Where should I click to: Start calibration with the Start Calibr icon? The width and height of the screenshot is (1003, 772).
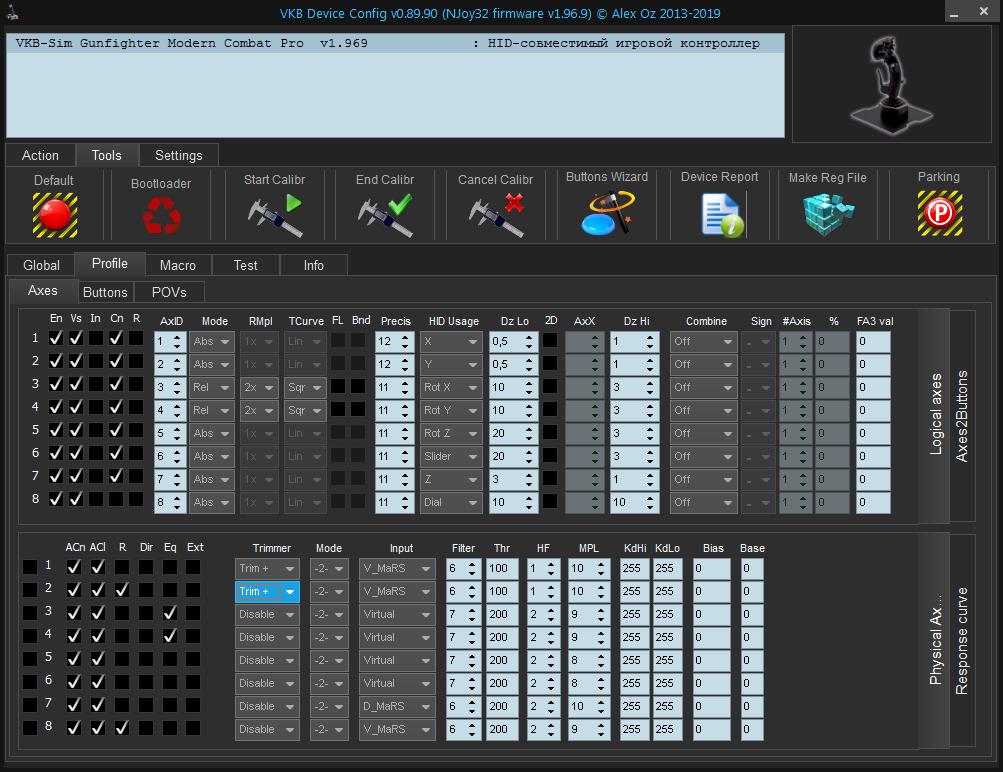click(x=274, y=216)
